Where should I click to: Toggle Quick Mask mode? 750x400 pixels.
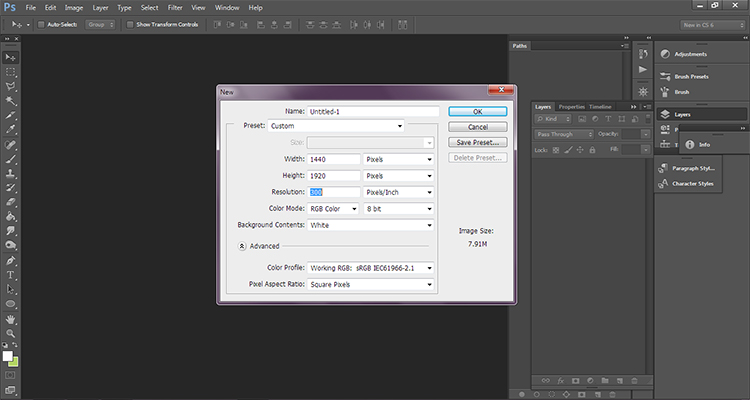11,376
